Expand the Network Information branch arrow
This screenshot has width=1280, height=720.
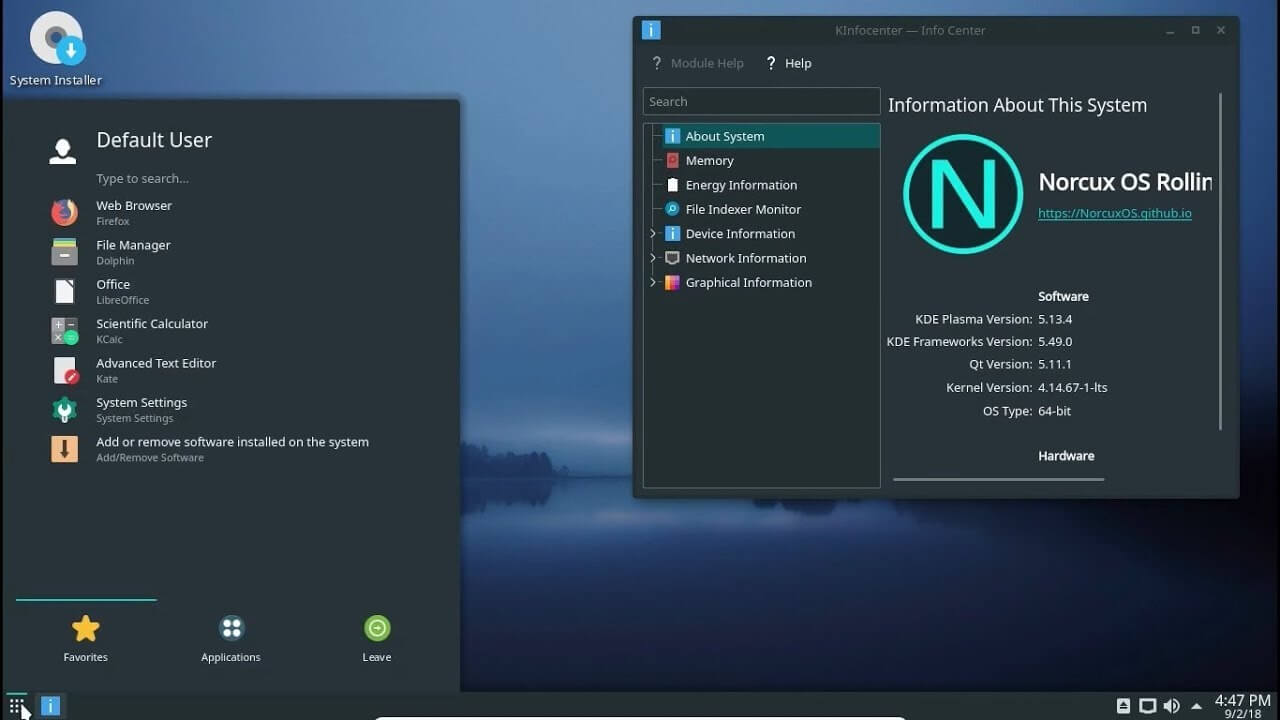point(653,258)
